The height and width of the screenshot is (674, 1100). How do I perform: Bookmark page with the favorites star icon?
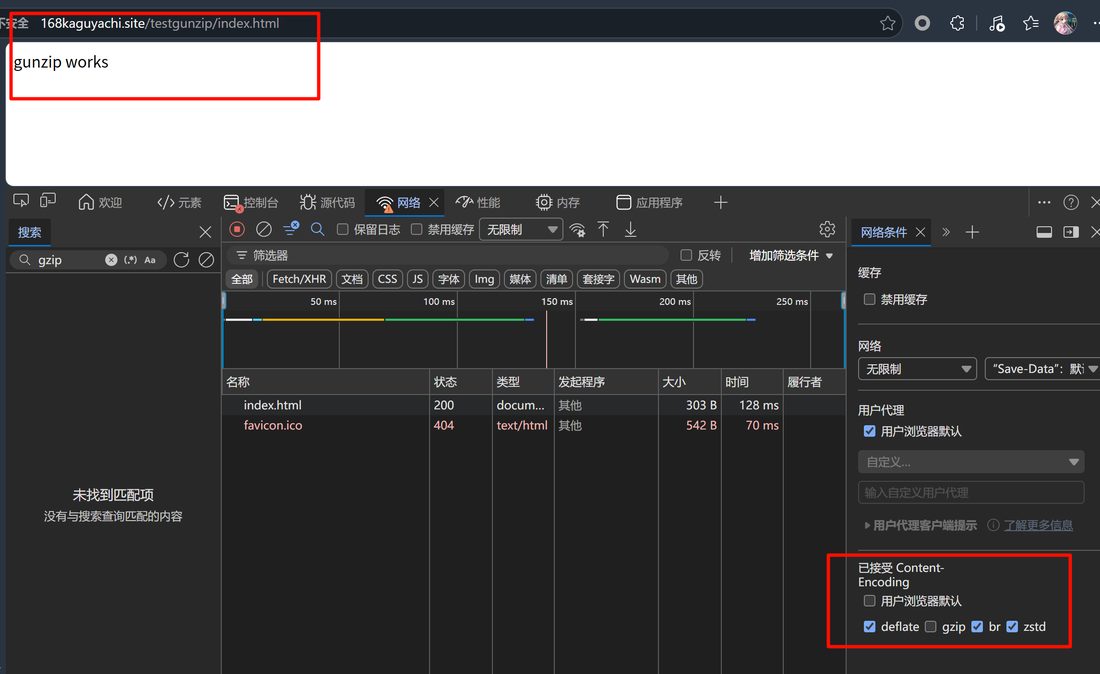(887, 23)
